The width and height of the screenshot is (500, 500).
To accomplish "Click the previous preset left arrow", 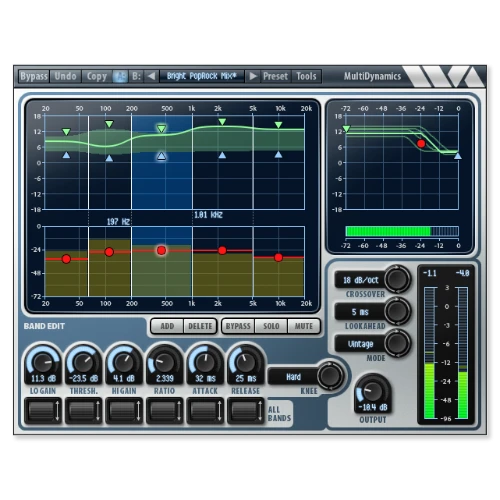I will click(151, 76).
